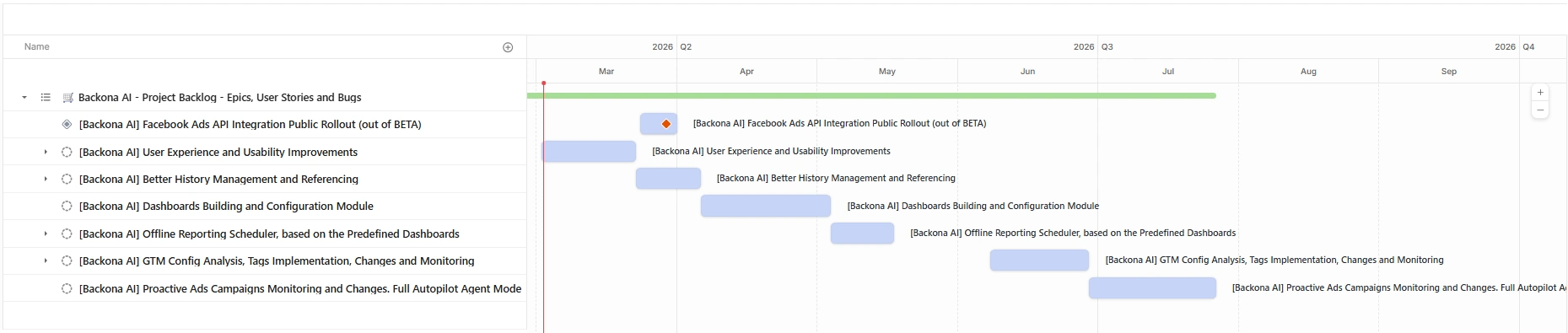This screenshot has height=333, width=1568.
Task: Open Offline Reporting Scheduler row text
Action: [269, 234]
